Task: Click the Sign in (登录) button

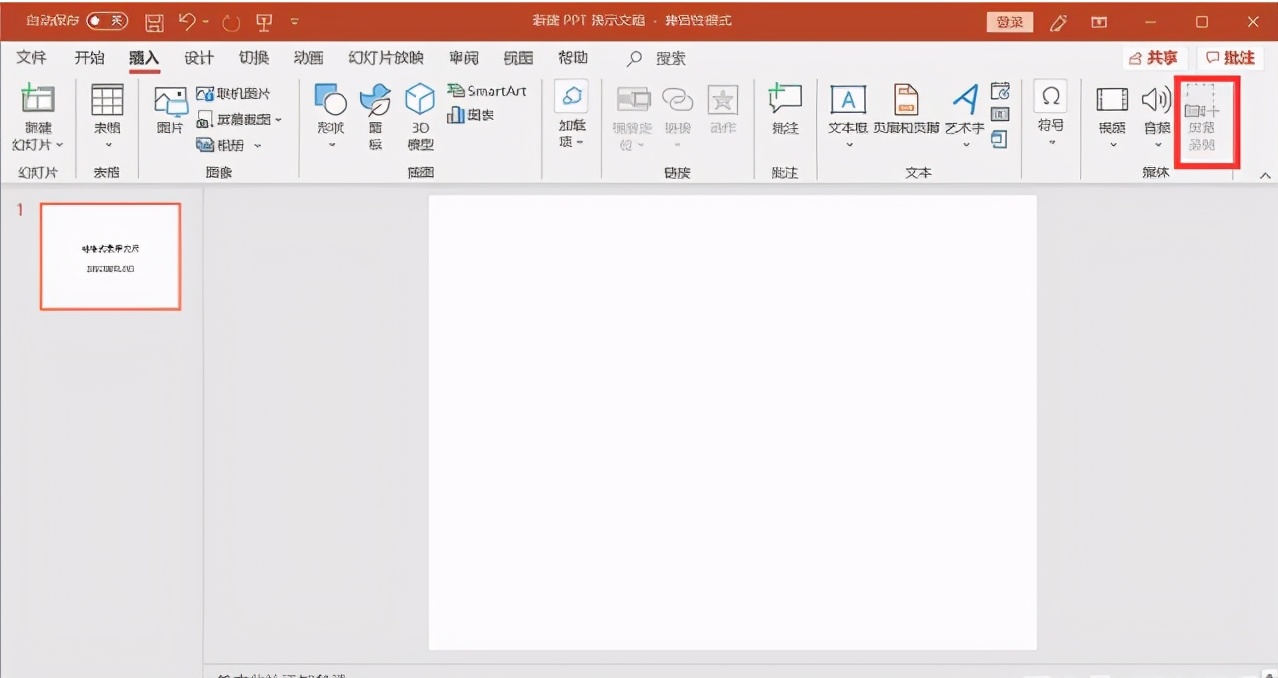Action: [1010, 21]
